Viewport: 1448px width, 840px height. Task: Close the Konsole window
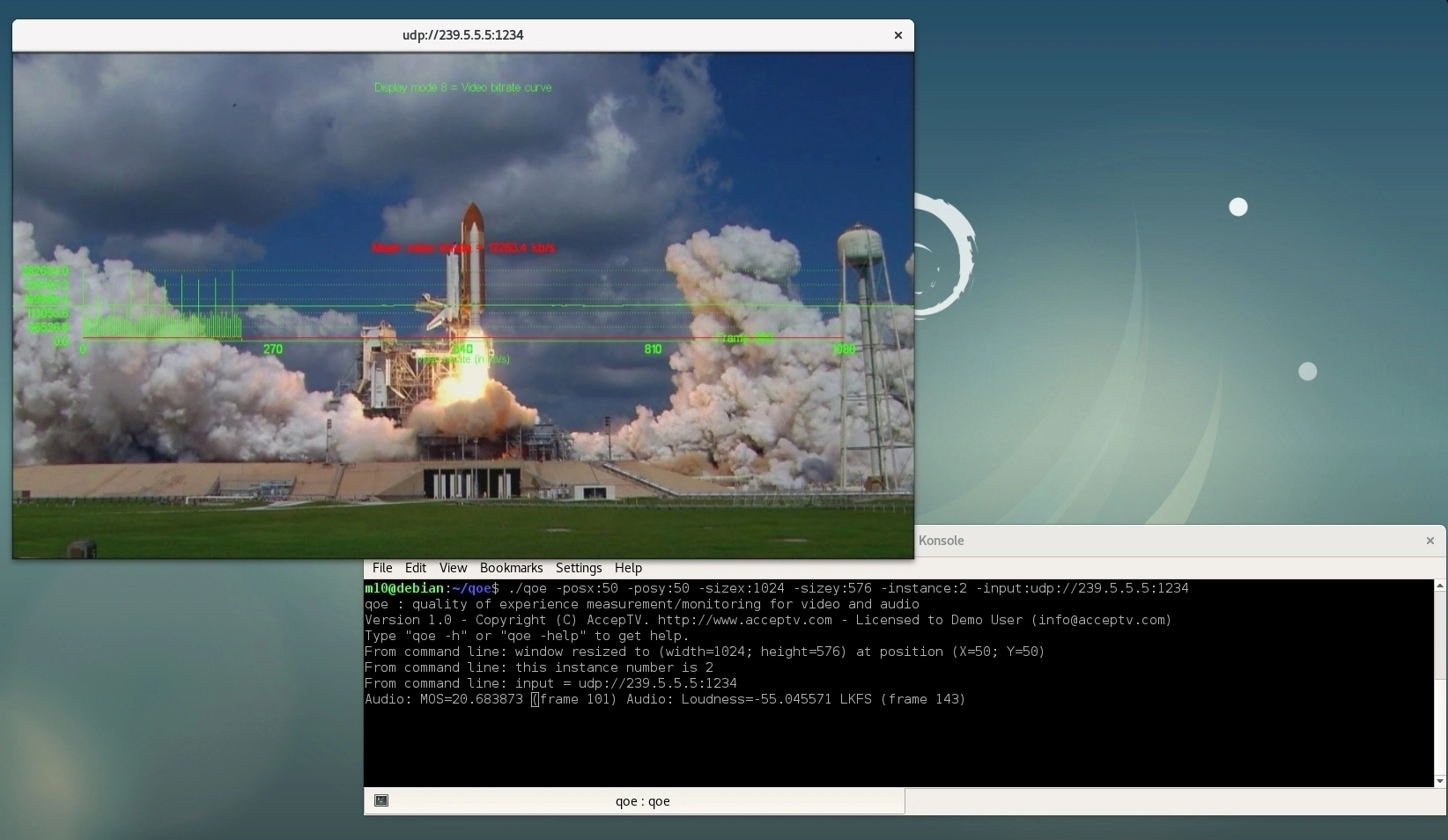click(1430, 541)
